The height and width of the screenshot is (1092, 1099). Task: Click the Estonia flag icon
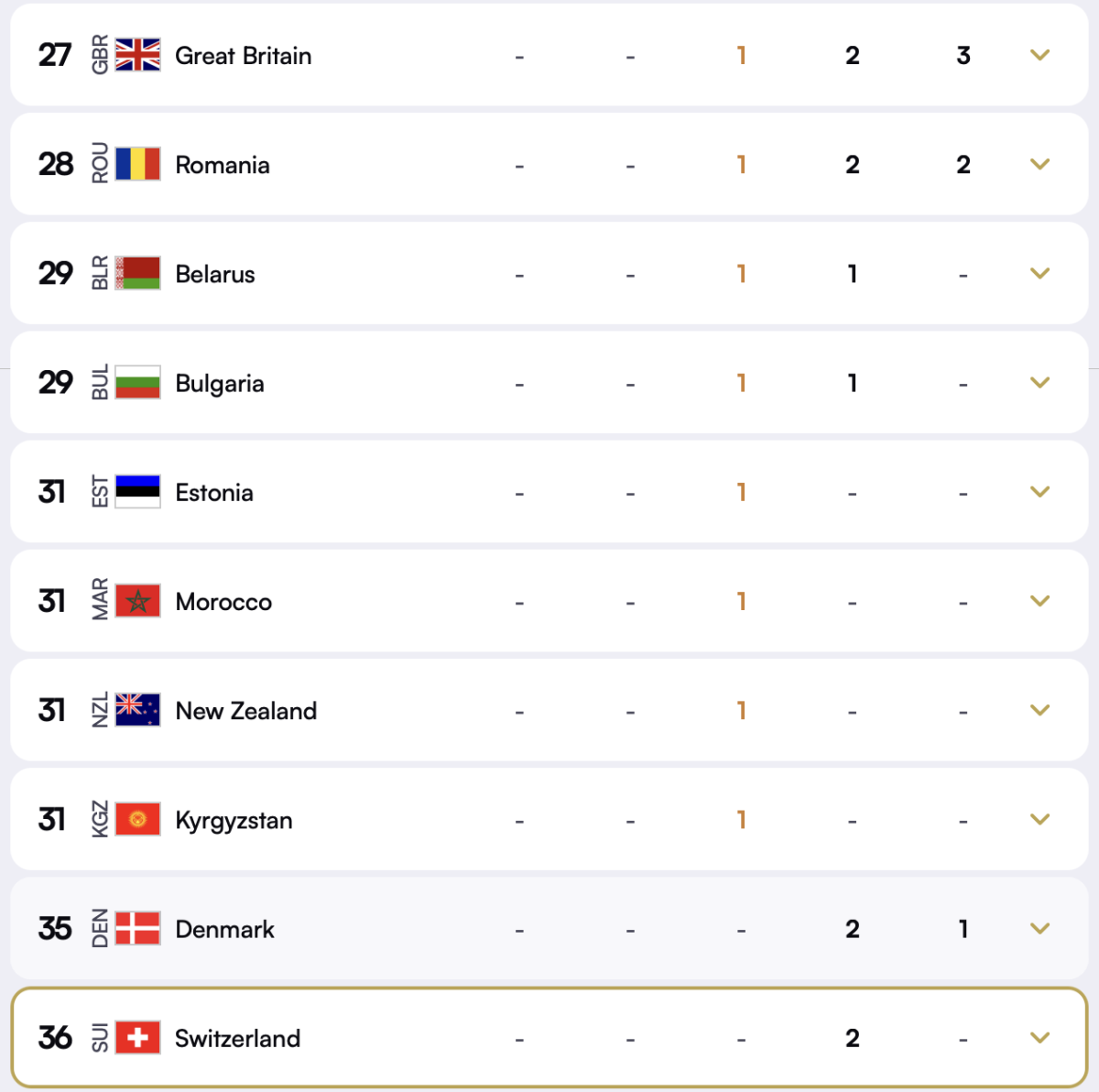pos(139,492)
